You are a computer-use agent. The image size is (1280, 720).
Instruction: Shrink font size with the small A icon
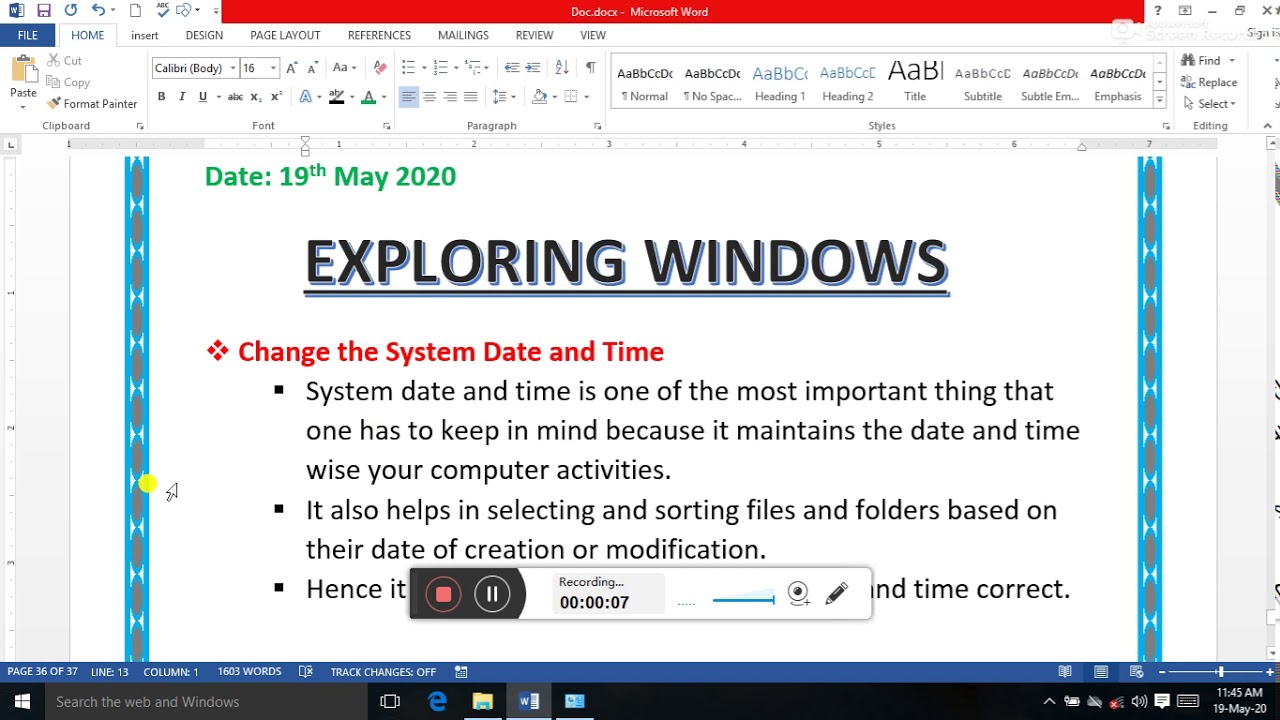point(310,68)
